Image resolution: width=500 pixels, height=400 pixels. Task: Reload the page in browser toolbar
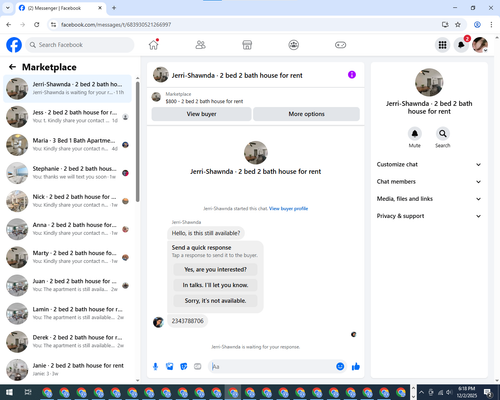[x=37, y=25]
